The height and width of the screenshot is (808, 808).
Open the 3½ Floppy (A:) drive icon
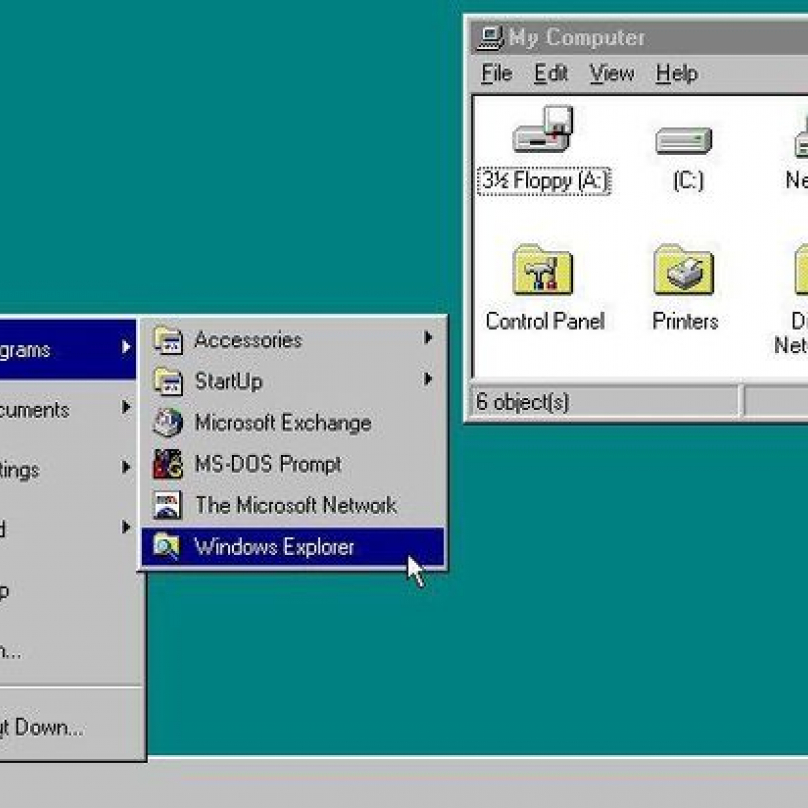(543, 129)
